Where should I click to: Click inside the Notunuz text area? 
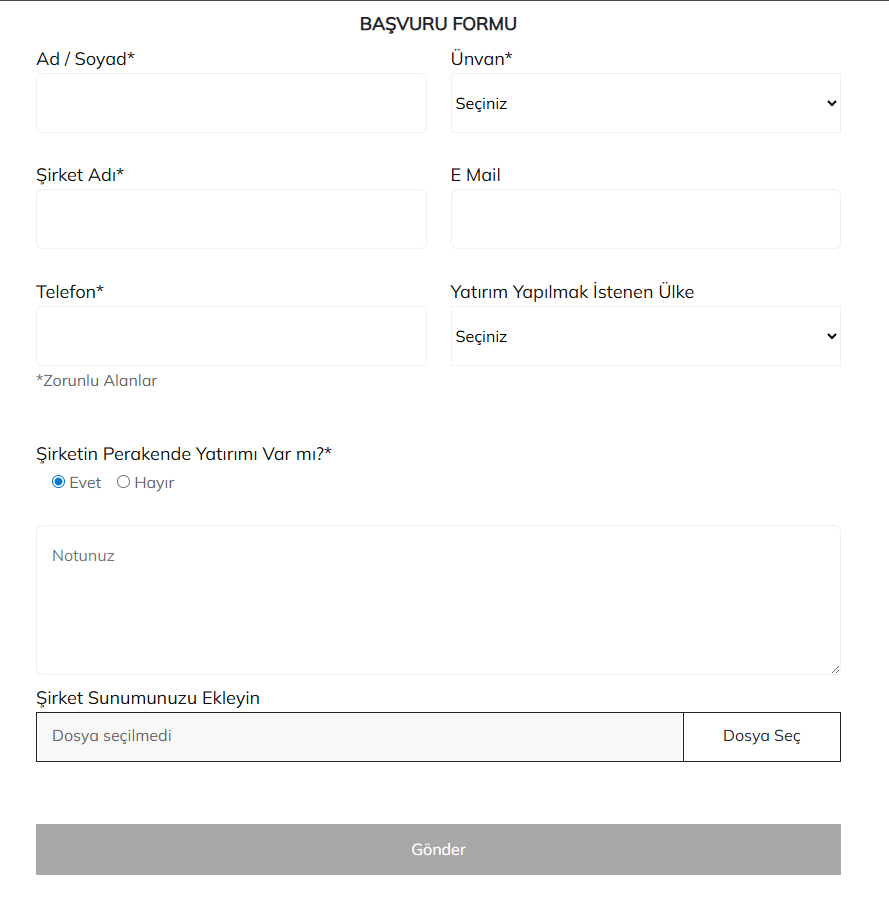pos(438,600)
